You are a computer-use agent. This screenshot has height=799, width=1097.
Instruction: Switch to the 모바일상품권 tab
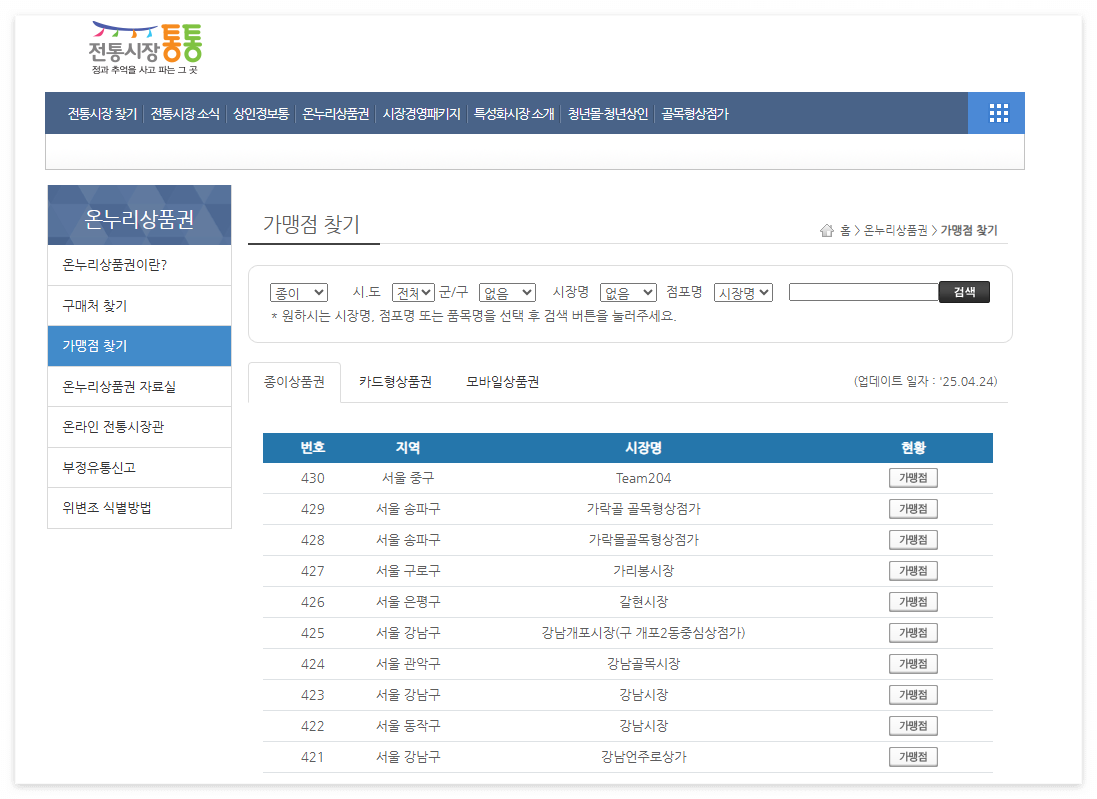pos(502,382)
